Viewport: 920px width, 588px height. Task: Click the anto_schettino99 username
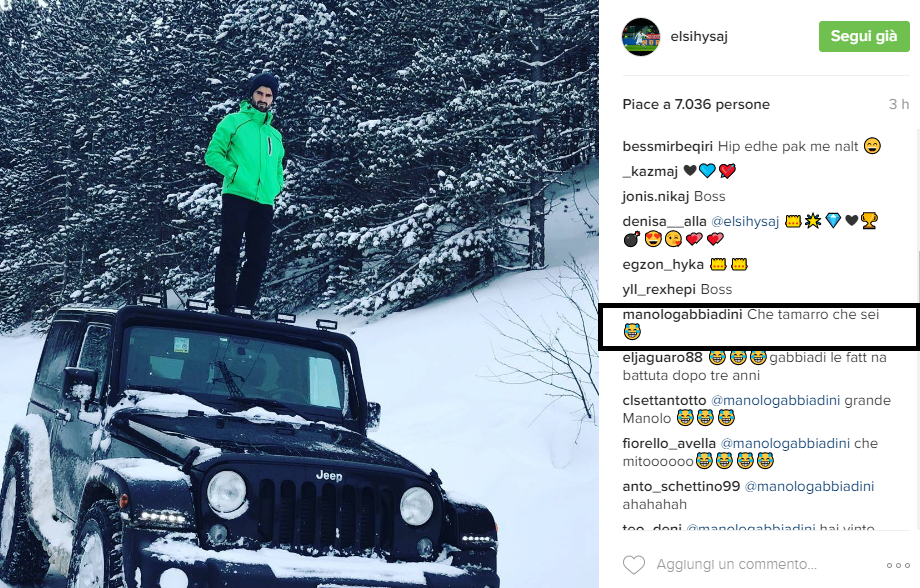click(x=681, y=486)
